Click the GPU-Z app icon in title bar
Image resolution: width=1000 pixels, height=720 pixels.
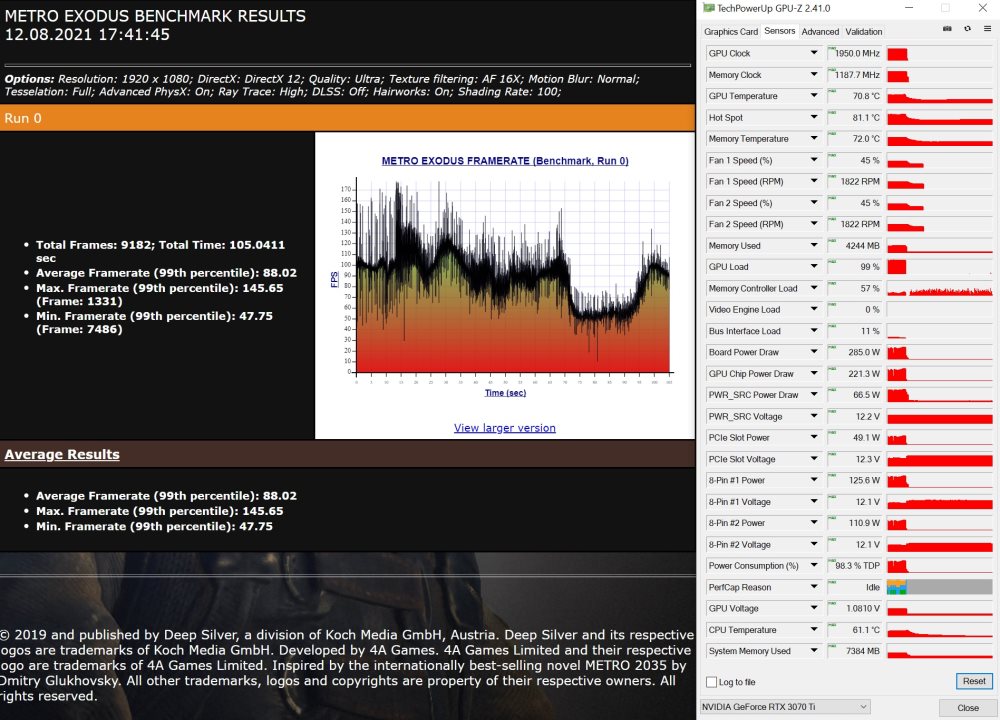(x=708, y=8)
